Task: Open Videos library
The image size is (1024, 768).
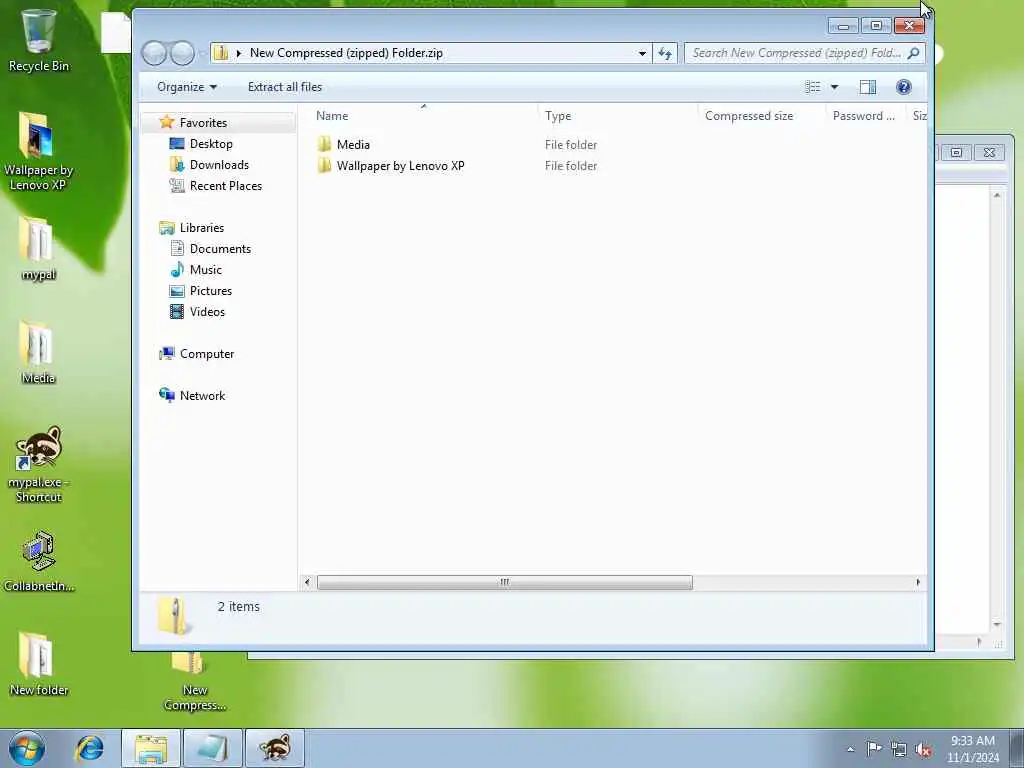Action: pyautogui.click(x=207, y=312)
